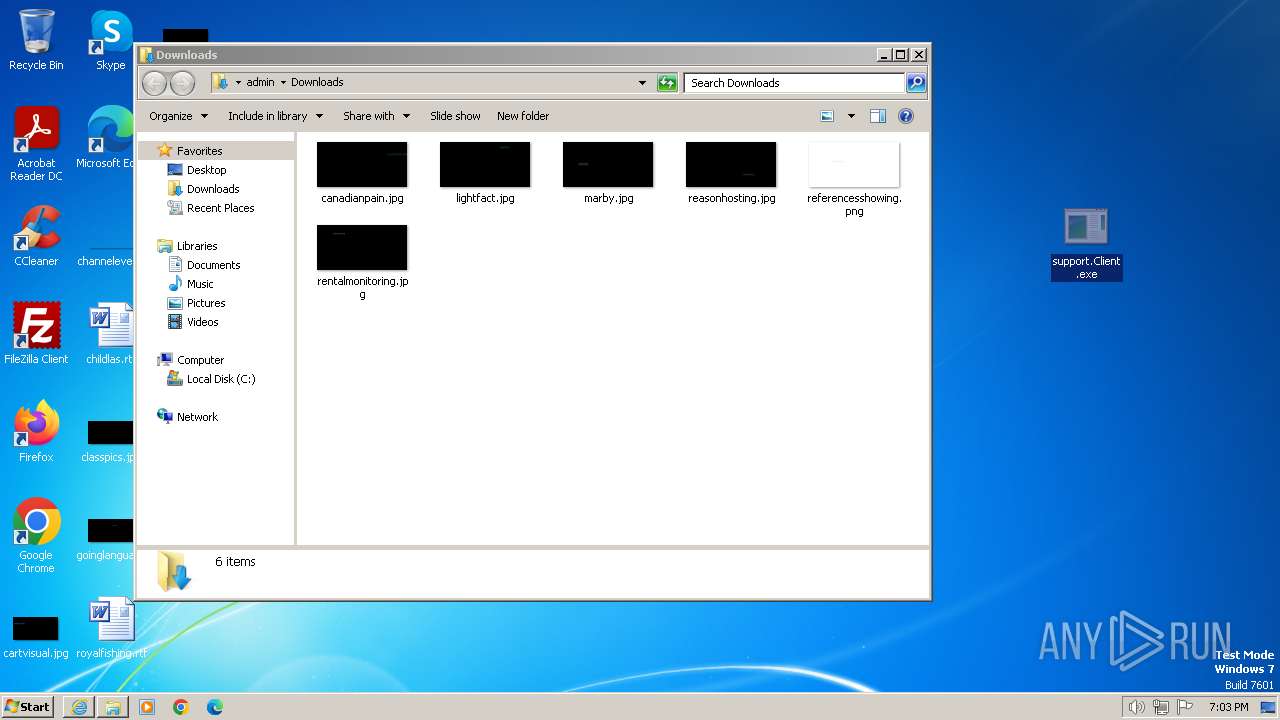Select Favorites in the navigation pane
The image size is (1280, 720).
[x=199, y=151]
